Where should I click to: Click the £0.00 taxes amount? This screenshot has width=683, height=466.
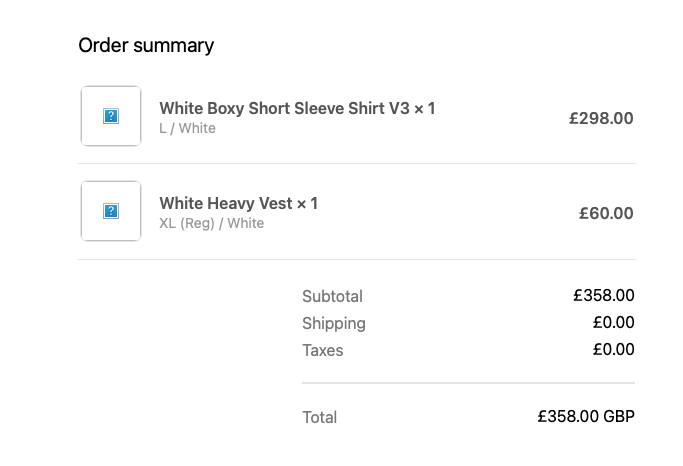point(613,350)
